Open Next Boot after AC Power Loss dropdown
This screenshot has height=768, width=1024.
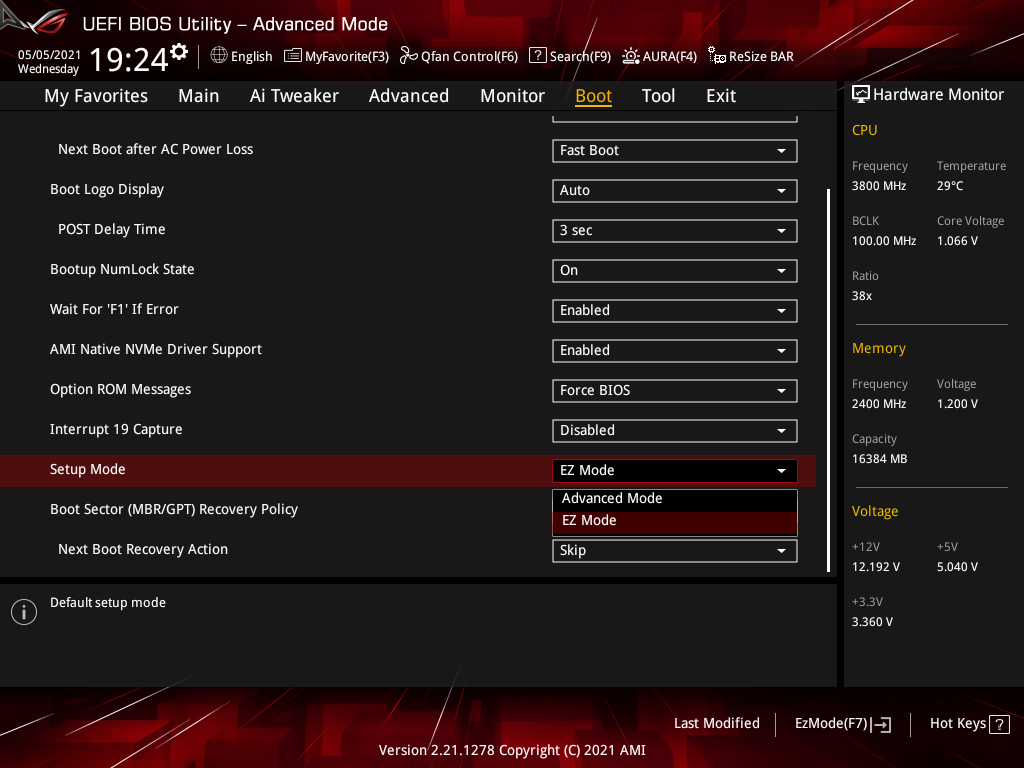pos(675,150)
